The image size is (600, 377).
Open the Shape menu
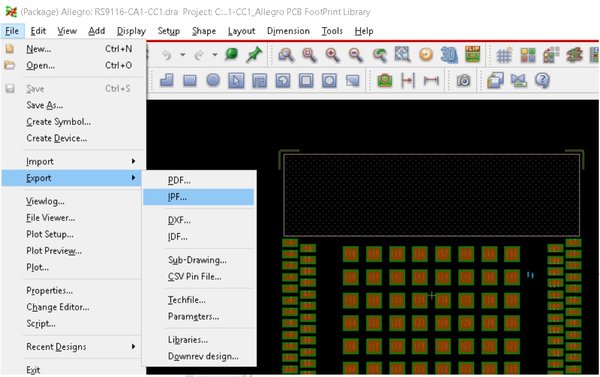click(x=204, y=31)
